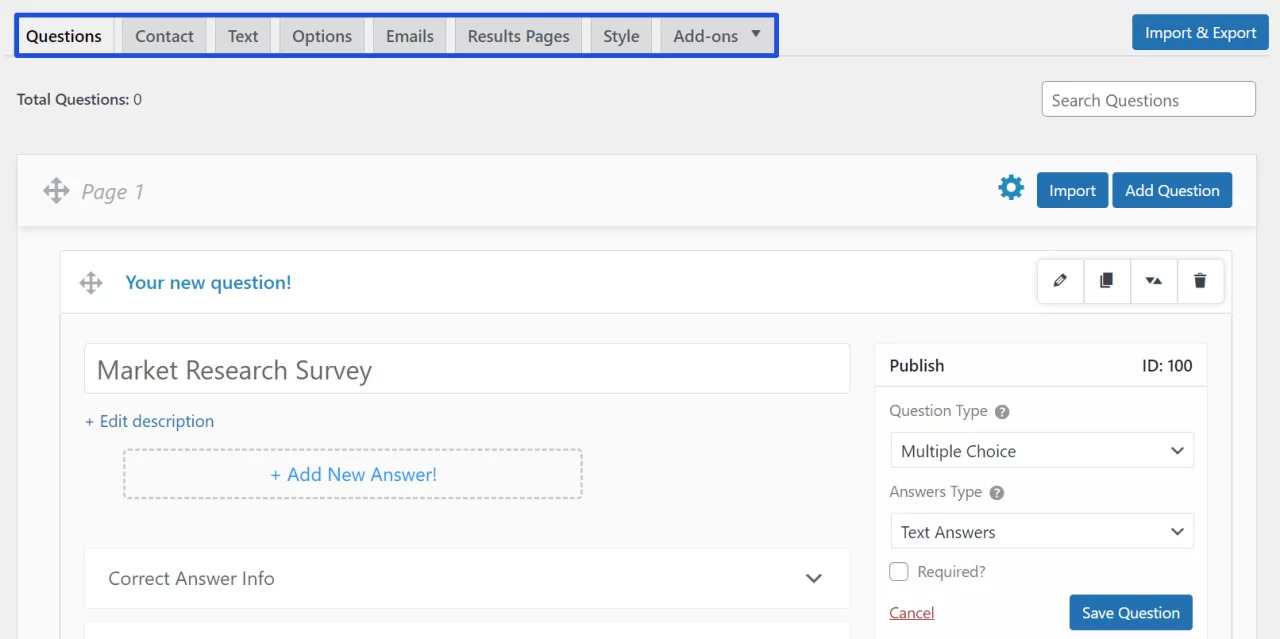Click the Add Question button
The image size is (1280, 639).
pyautogui.click(x=1172, y=190)
